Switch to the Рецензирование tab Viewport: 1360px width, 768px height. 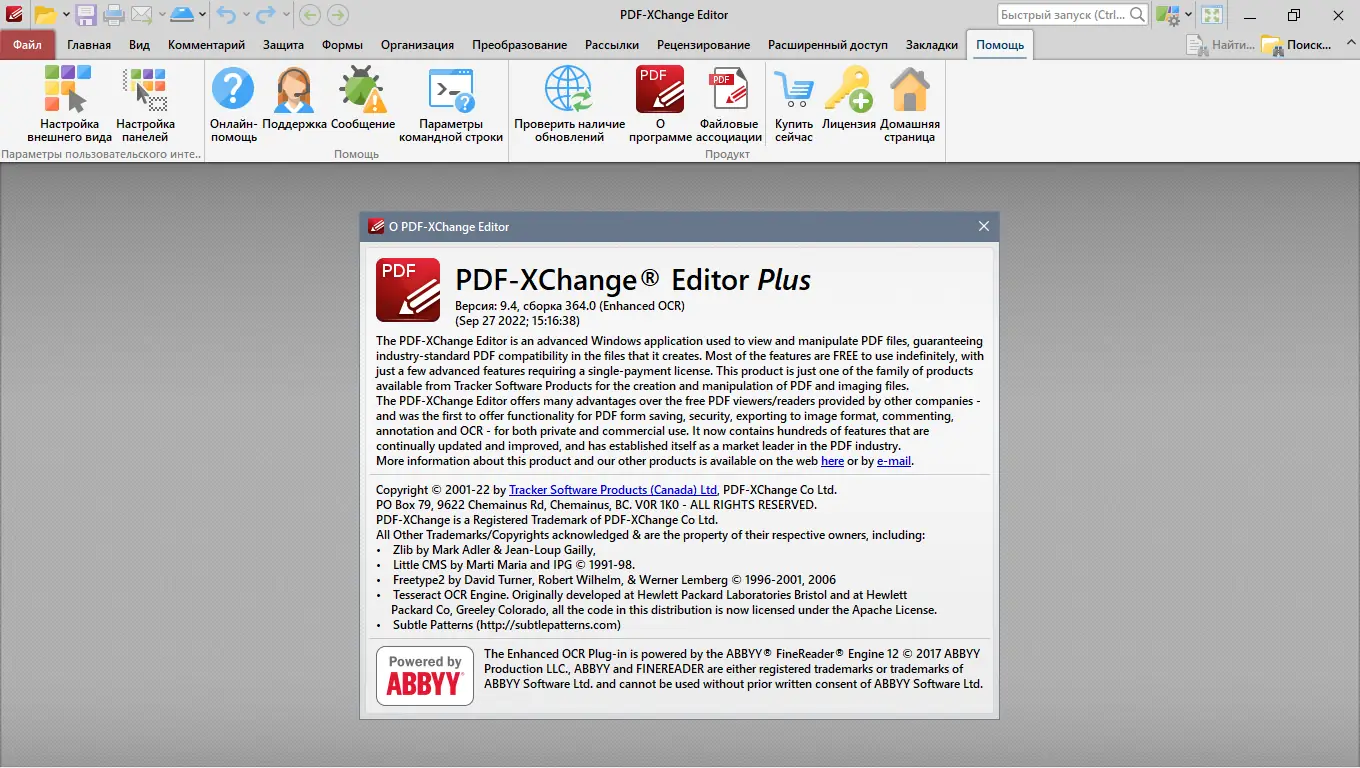pos(703,45)
